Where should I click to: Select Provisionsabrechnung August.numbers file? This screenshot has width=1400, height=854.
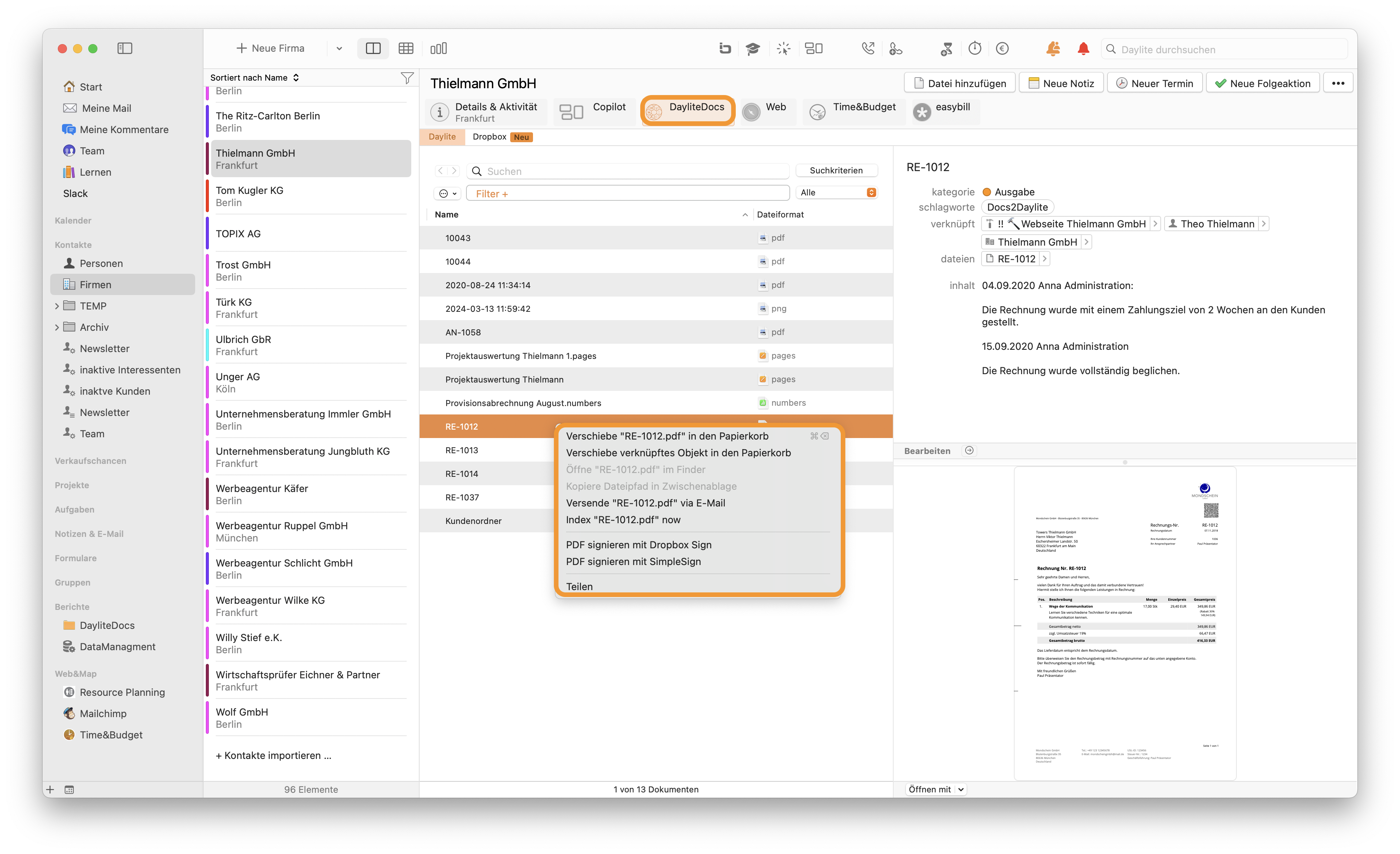[x=656, y=403]
